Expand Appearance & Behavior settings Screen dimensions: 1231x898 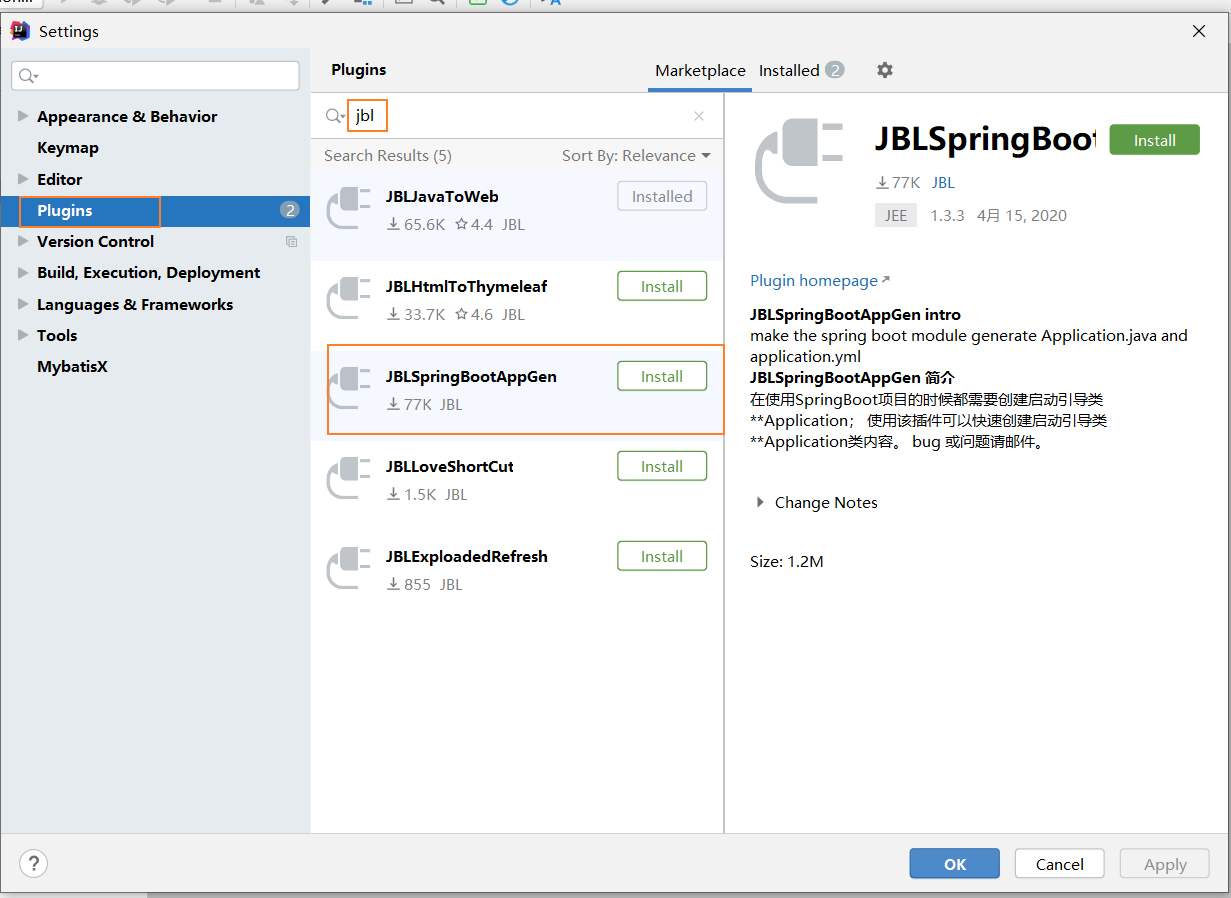click(x=23, y=116)
